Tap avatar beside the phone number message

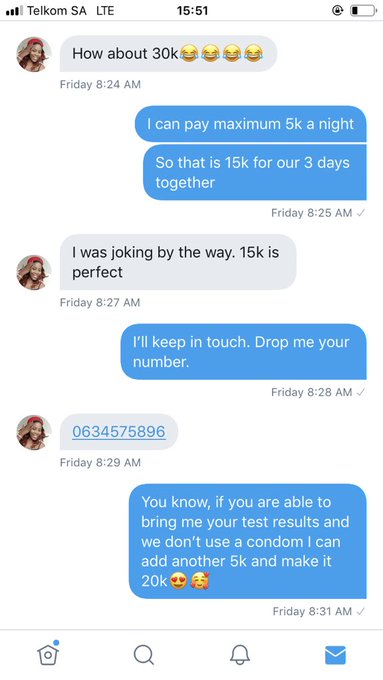[x=34, y=432]
